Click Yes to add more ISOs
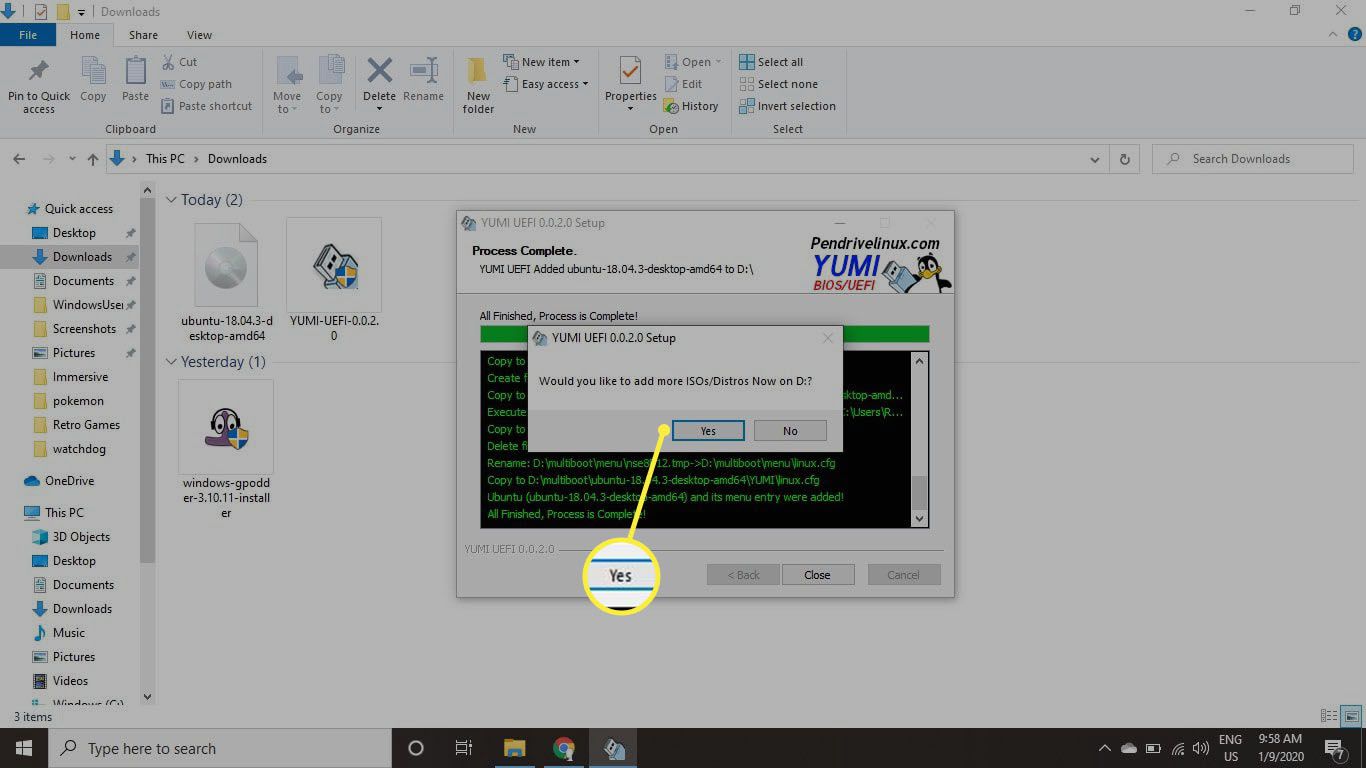 point(708,431)
